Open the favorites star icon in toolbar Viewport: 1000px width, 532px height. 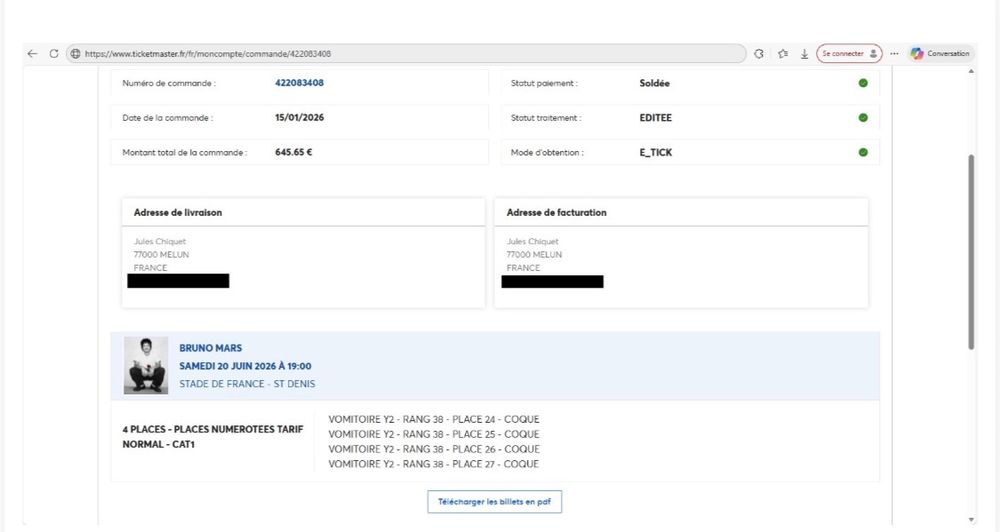point(783,54)
